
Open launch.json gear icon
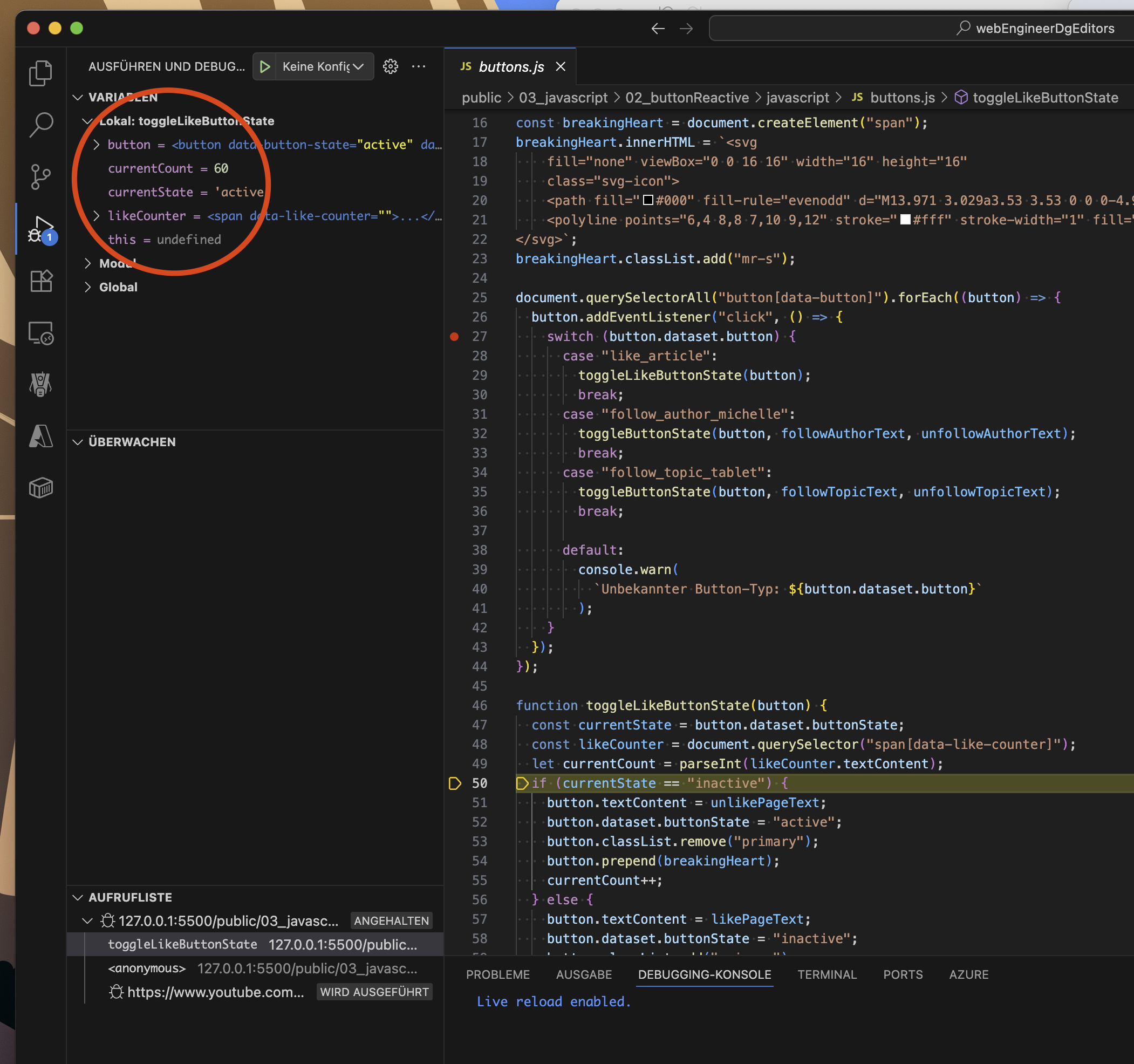point(390,67)
